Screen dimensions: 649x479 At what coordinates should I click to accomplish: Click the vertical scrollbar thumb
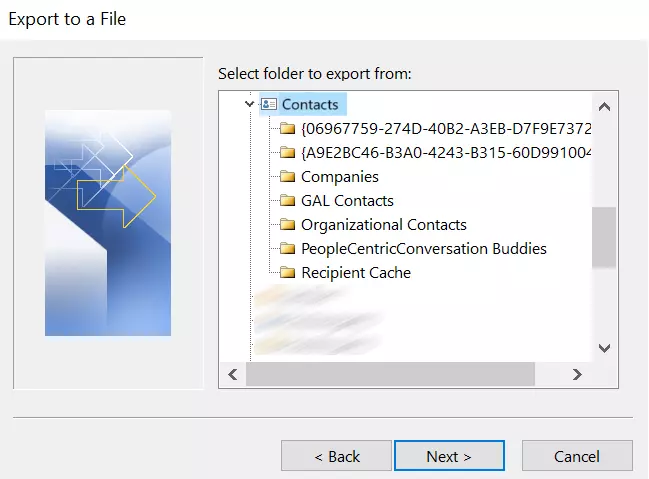[x=604, y=237]
